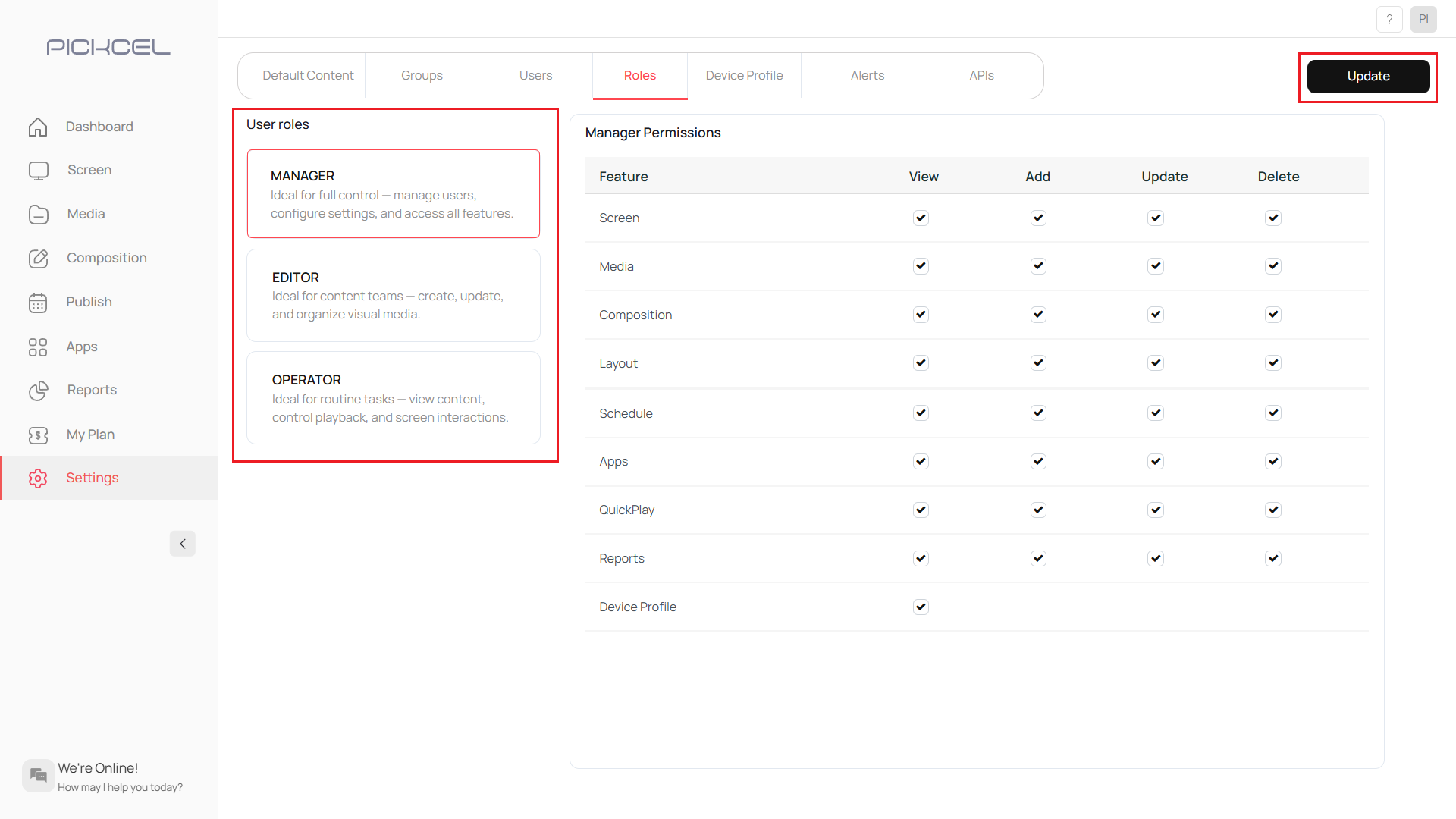Viewport: 1456px width, 819px height.
Task: Select the Apps icon in sidebar
Action: point(80,347)
